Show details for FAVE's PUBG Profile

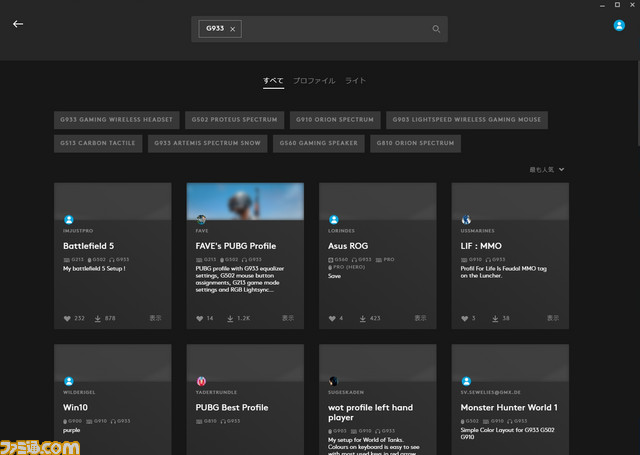click(x=288, y=318)
